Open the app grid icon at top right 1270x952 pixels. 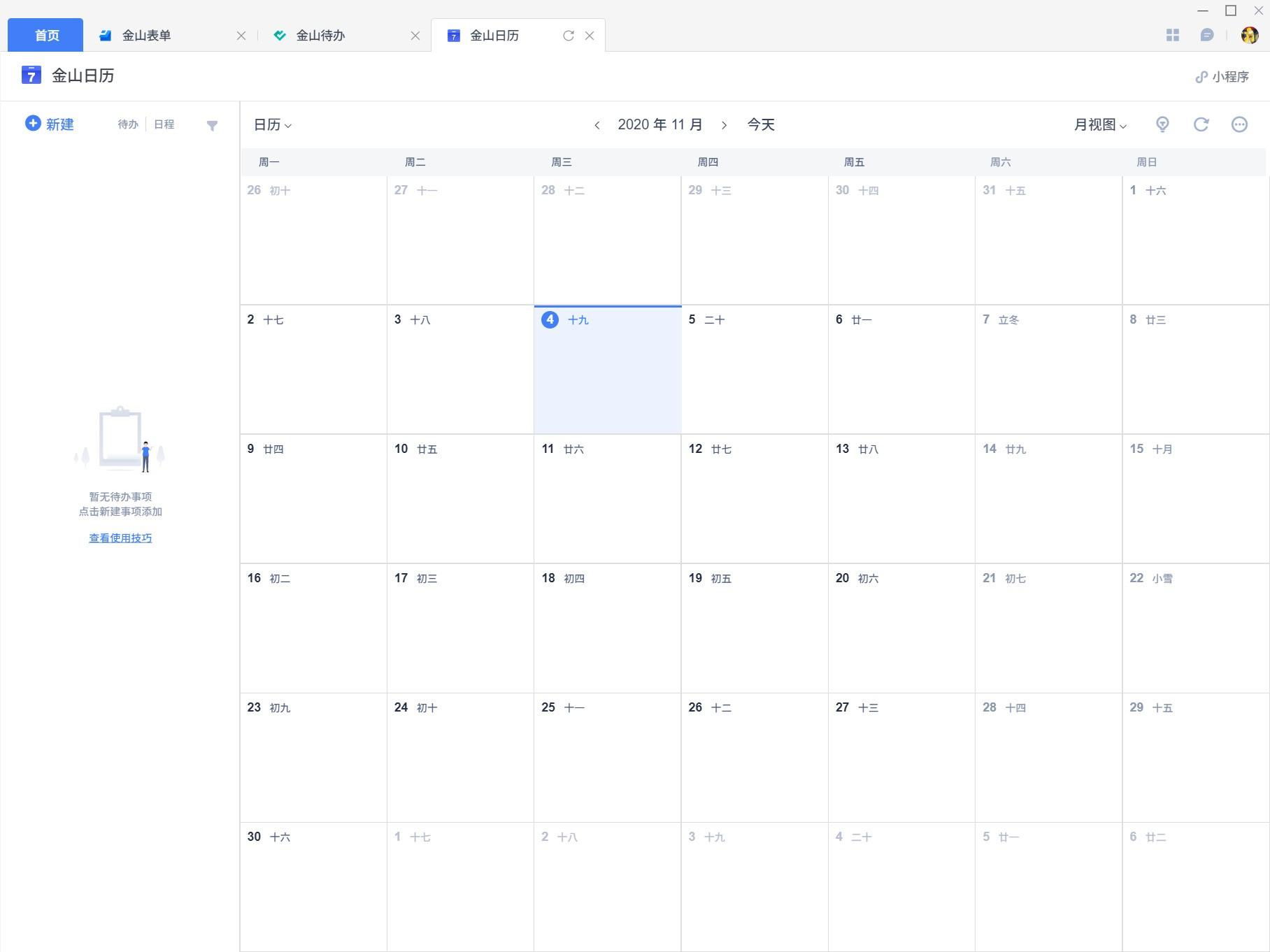(x=1173, y=35)
